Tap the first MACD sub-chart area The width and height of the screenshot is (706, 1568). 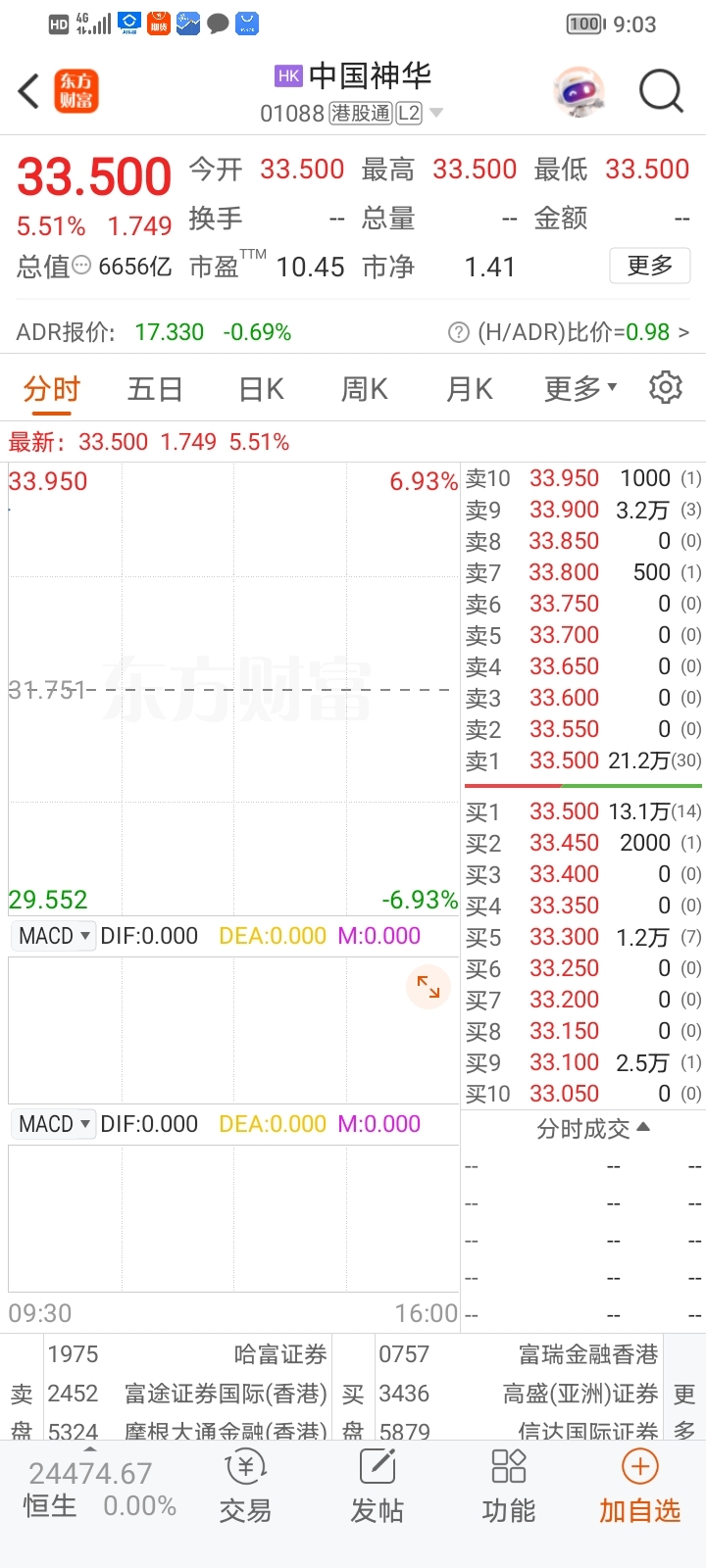tap(233, 1030)
